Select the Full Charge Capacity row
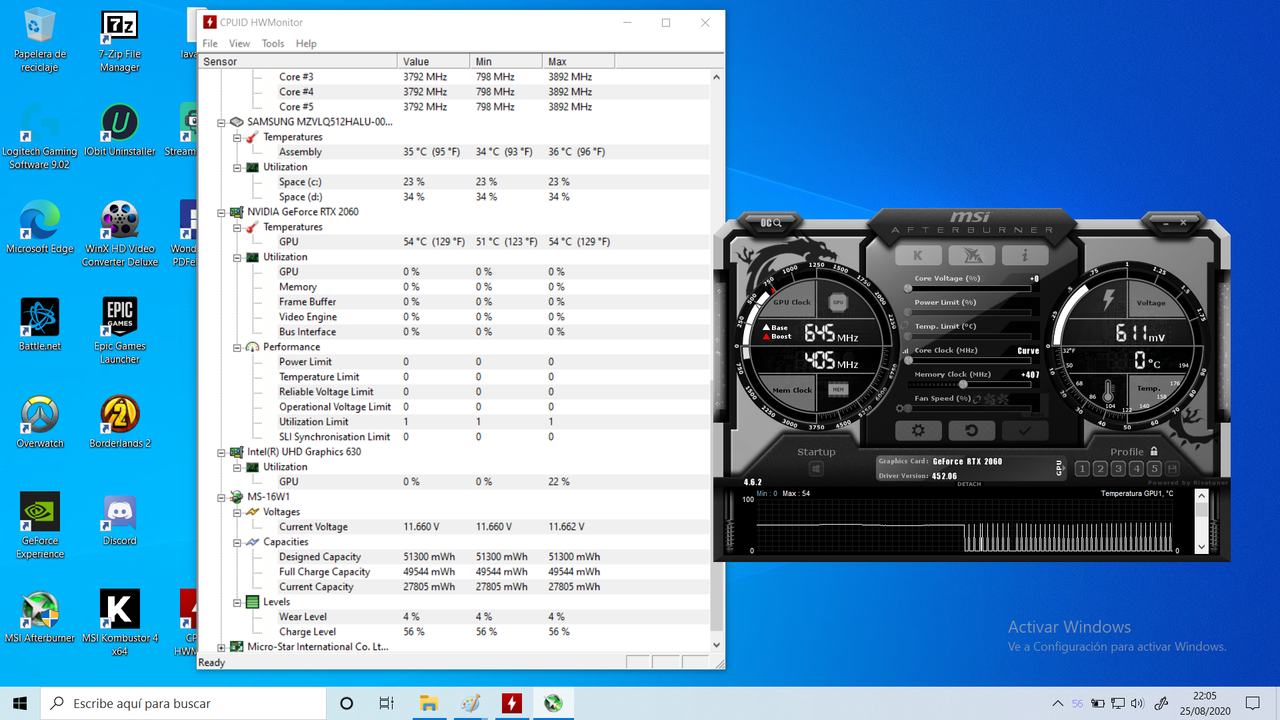Screen dimensions: 1280x720 [x=454, y=572]
